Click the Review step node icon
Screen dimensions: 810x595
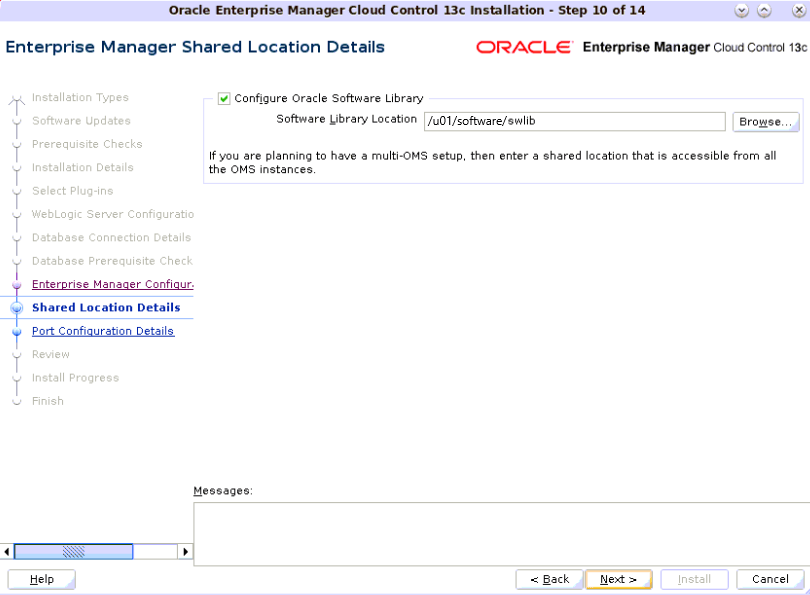point(17,354)
